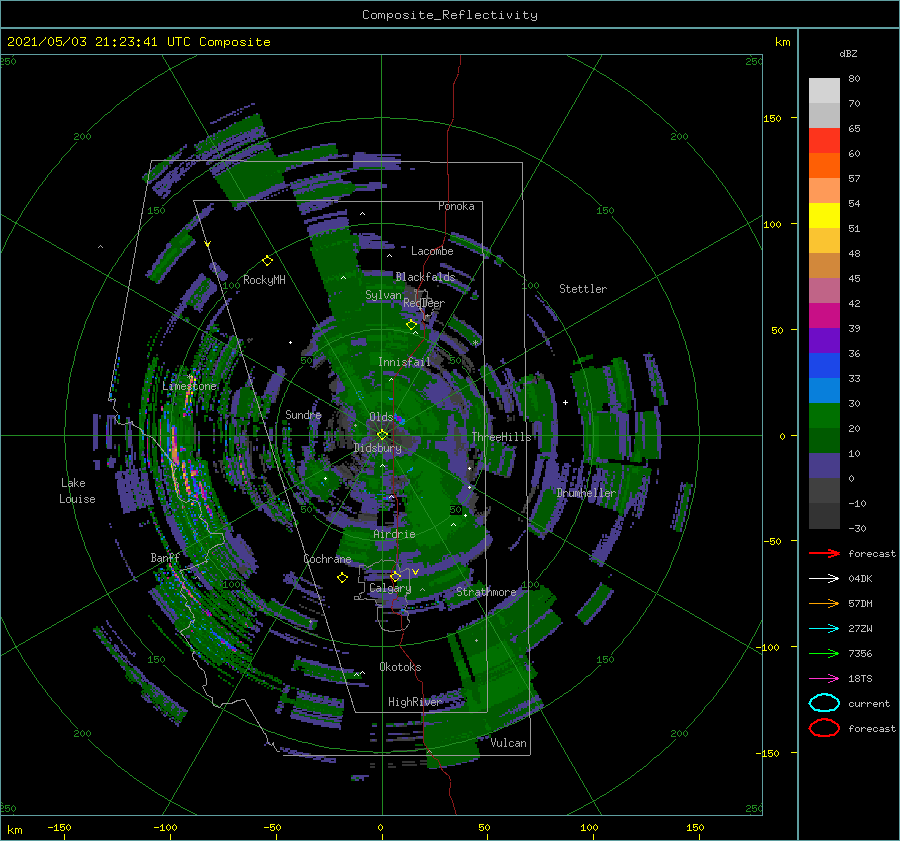Click the yellow diamond marker below RedDeer
Screen dimensions: 900x841
(x=411, y=325)
